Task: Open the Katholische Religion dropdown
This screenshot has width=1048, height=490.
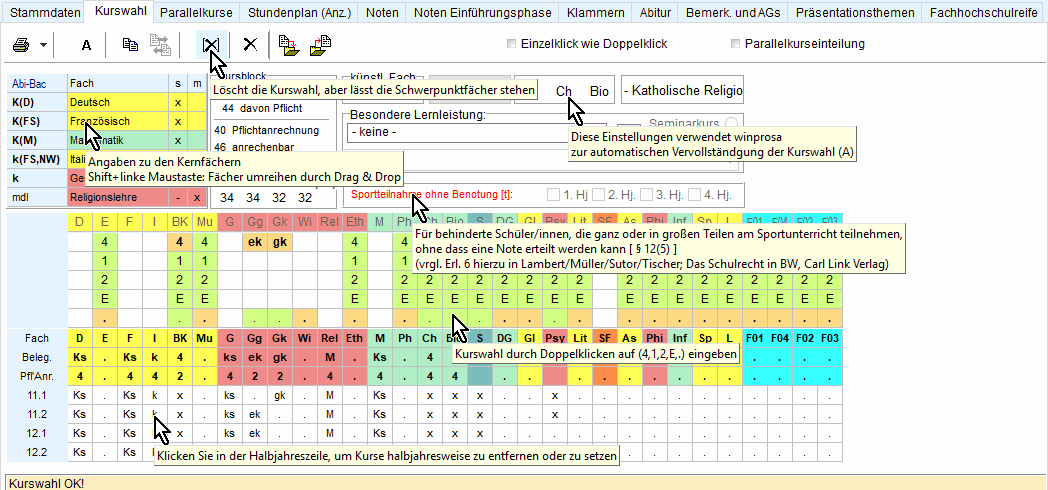Action: 682,91
